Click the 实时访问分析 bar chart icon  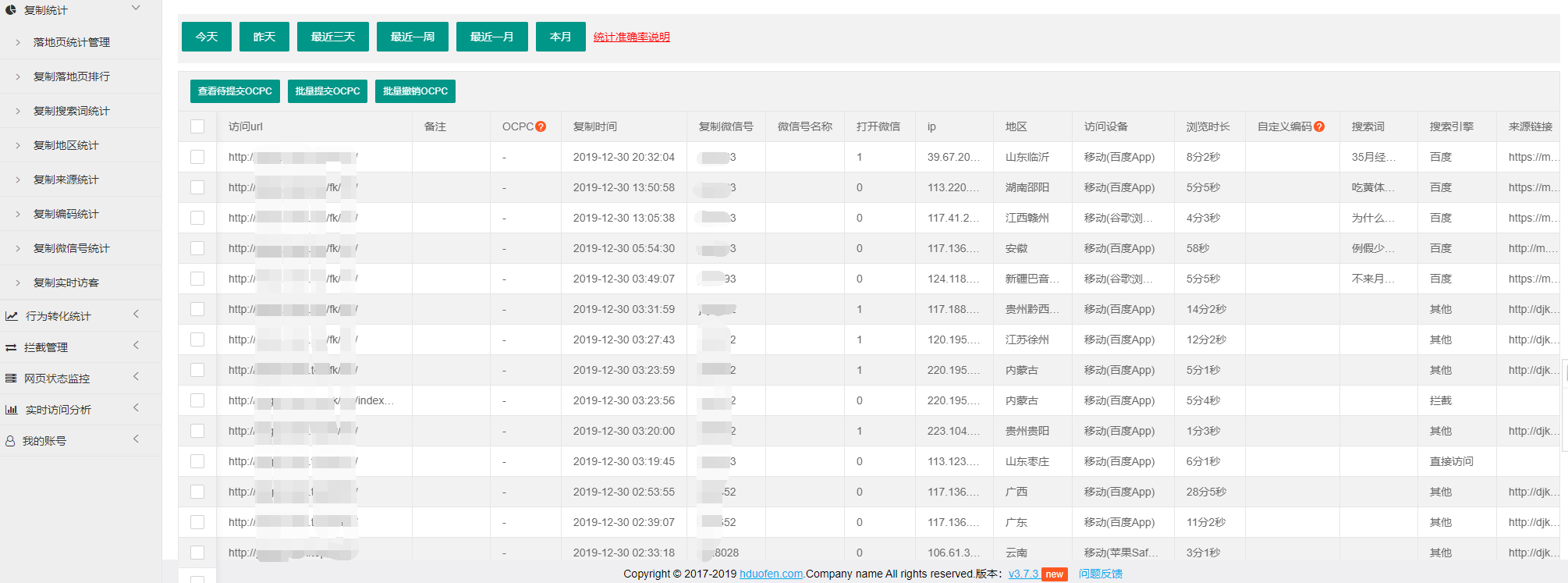tap(12, 410)
